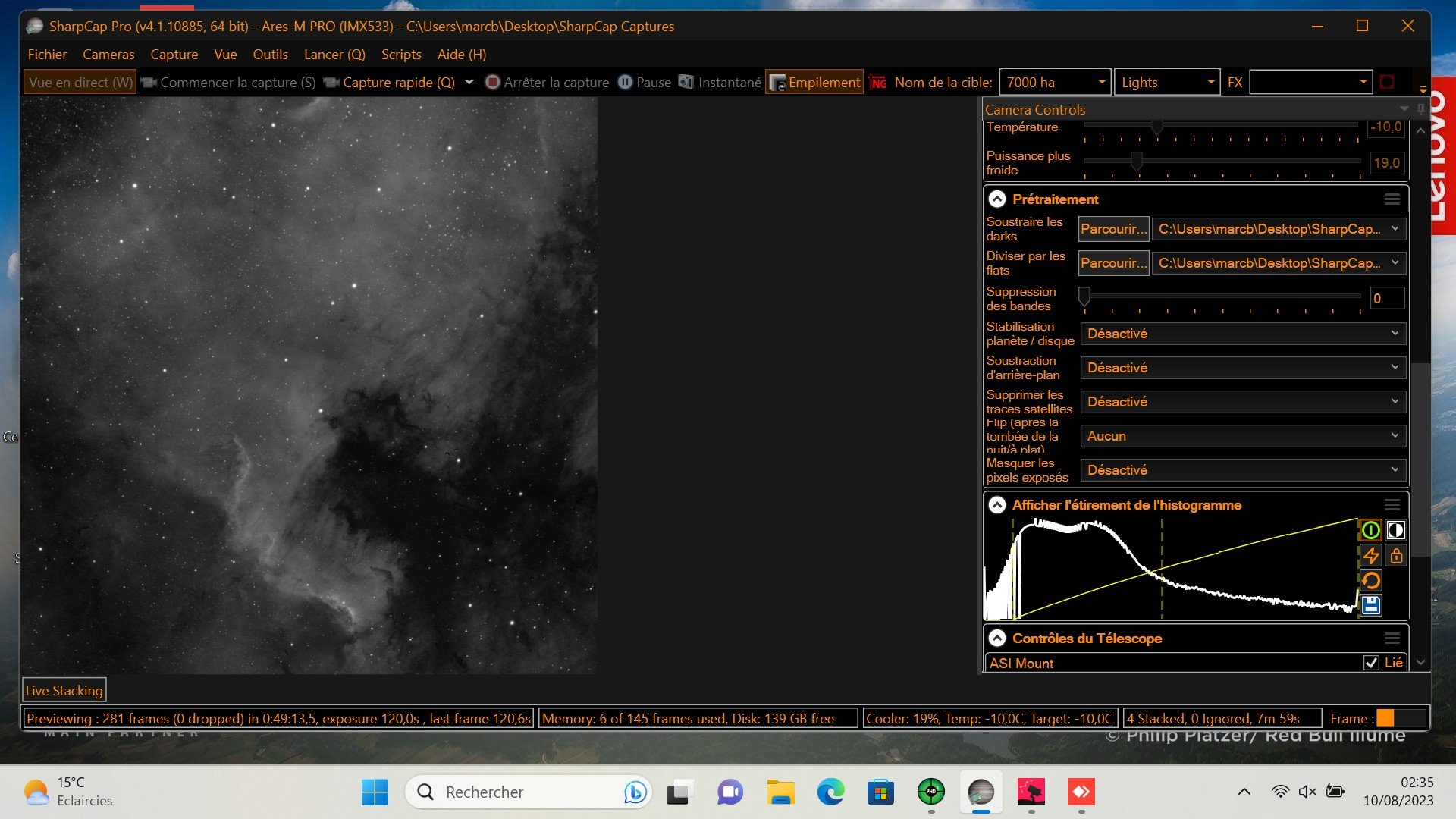Open the Lights frame type dropdown
The image size is (1456, 819).
[1210, 83]
